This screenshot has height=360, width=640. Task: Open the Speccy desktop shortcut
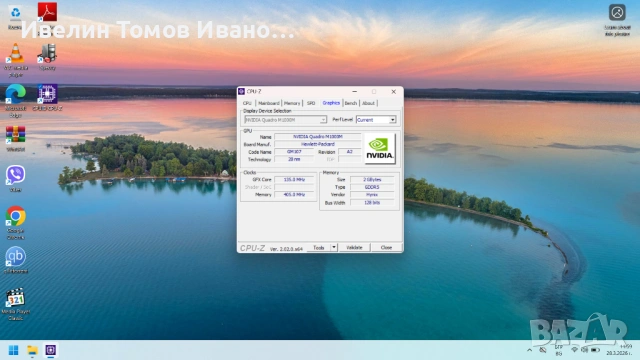[x=47, y=56]
